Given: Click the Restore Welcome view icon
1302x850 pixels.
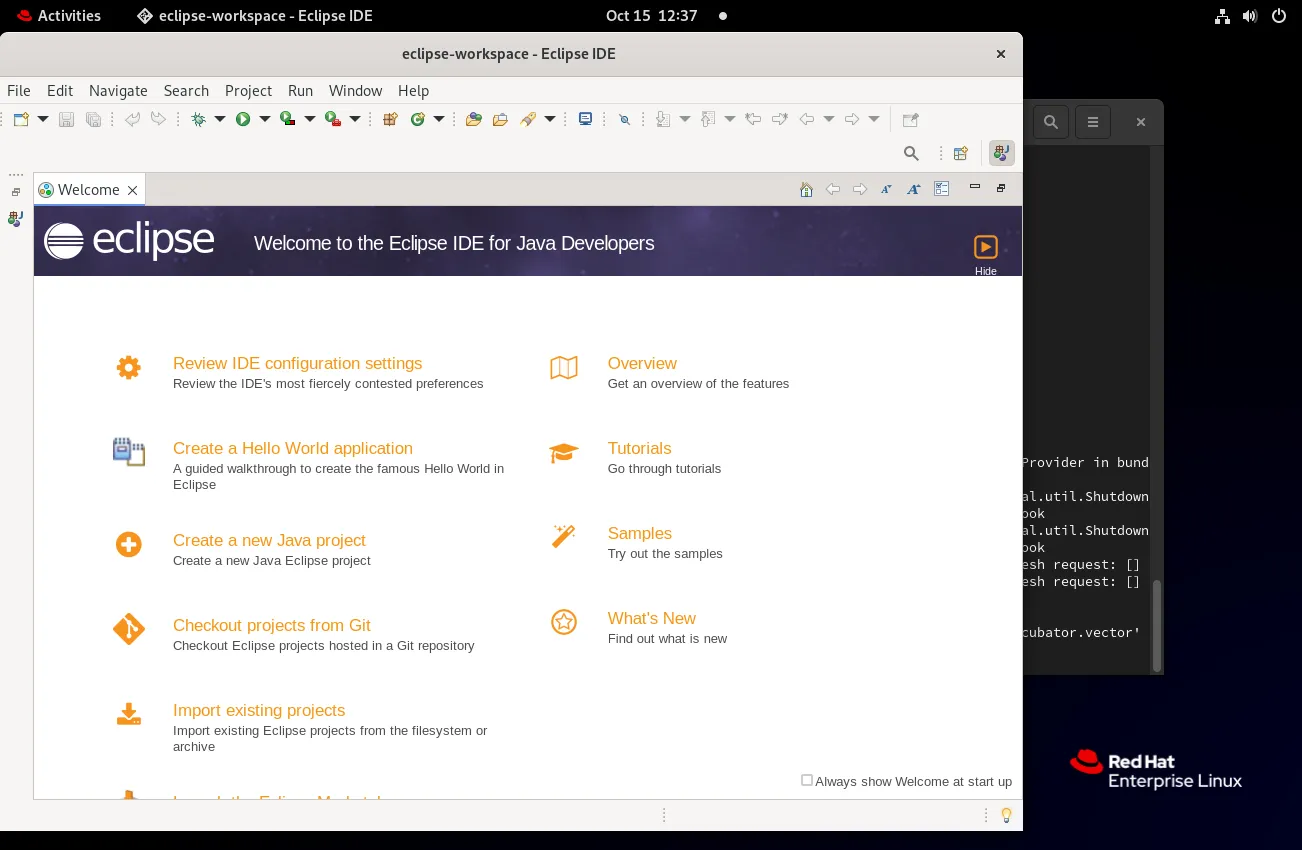Looking at the screenshot, I should click(1001, 188).
